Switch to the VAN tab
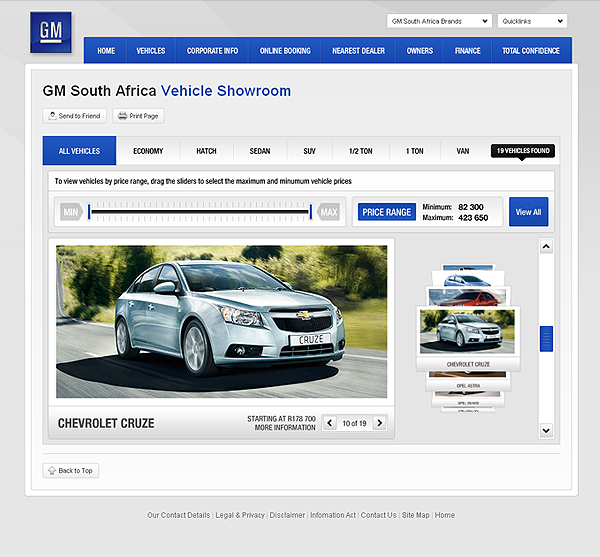 463,151
